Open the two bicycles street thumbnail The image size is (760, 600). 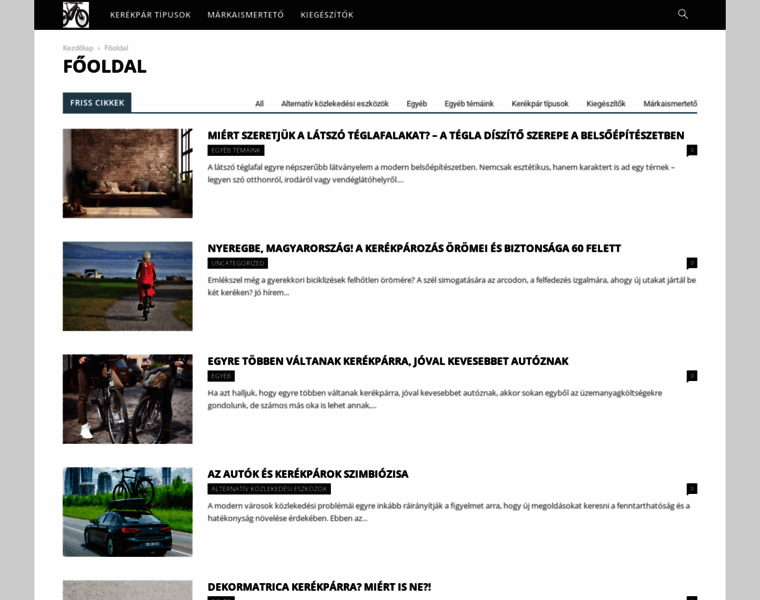pos(127,399)
